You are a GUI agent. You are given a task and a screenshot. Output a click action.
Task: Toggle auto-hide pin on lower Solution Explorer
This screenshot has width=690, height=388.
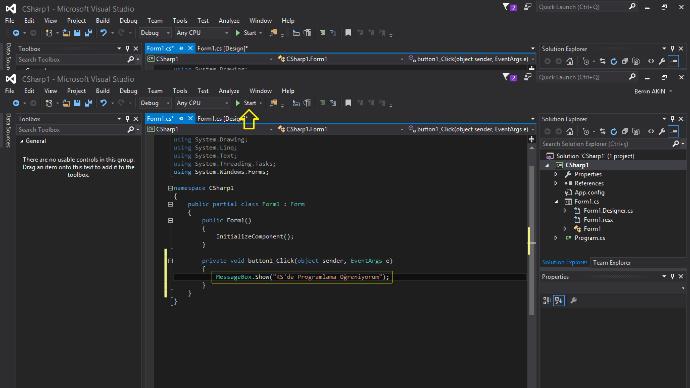[x=672, y=119]
